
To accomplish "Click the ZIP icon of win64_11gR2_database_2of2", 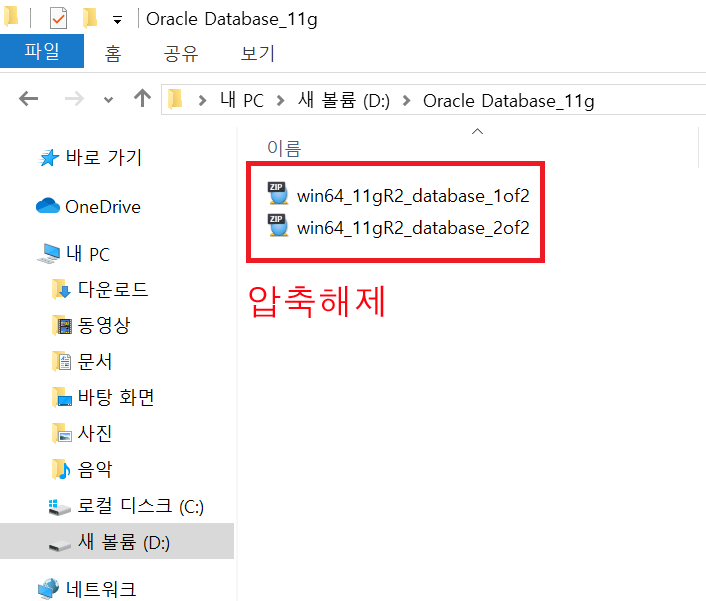I will pyautogui.click(x=278, y=226).
